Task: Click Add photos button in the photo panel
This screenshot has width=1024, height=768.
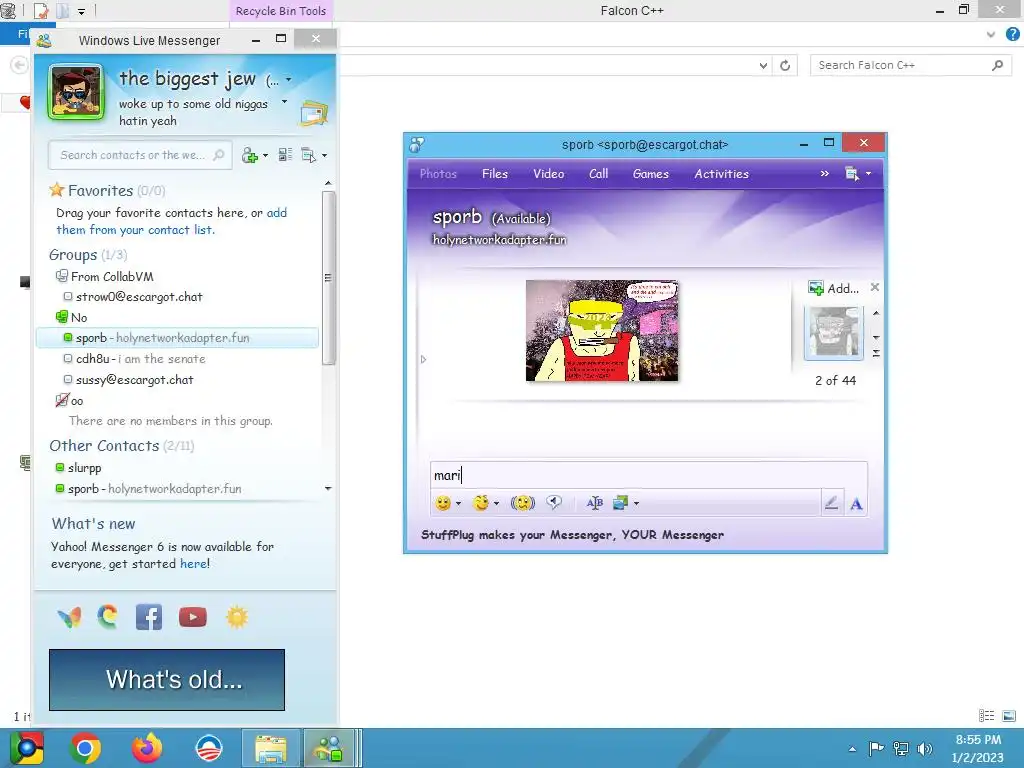Action: click(833, 288)
